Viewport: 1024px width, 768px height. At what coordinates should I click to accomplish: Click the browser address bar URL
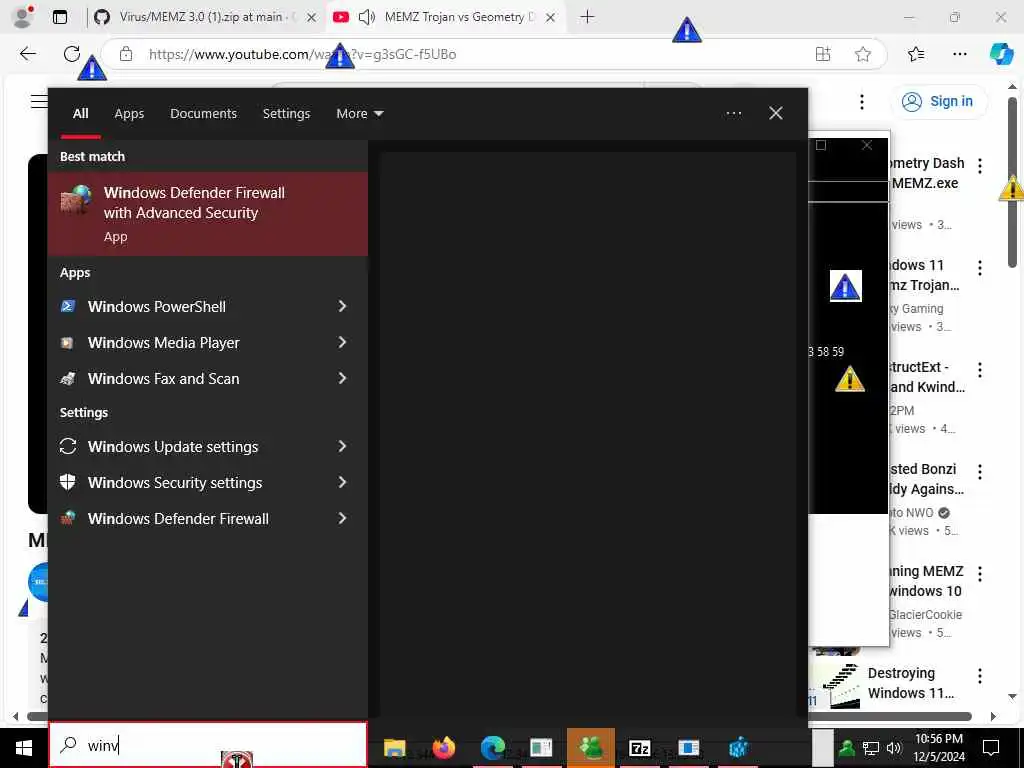(302, 54)
